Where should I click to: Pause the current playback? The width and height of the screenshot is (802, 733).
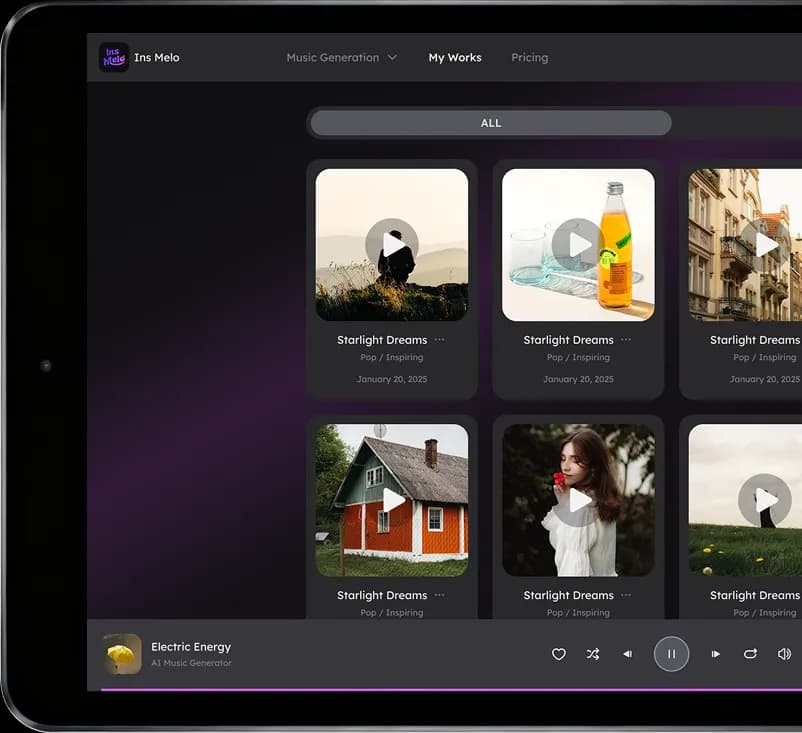671,654
